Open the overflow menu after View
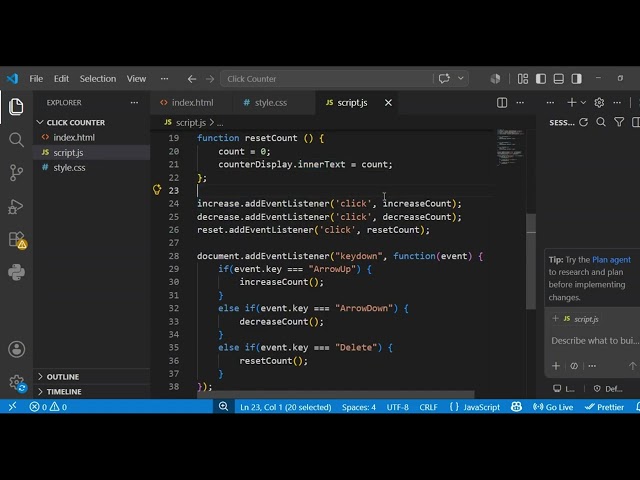This screenshot has width=640, height=480. pyautogui.click(x=164, y=79)
